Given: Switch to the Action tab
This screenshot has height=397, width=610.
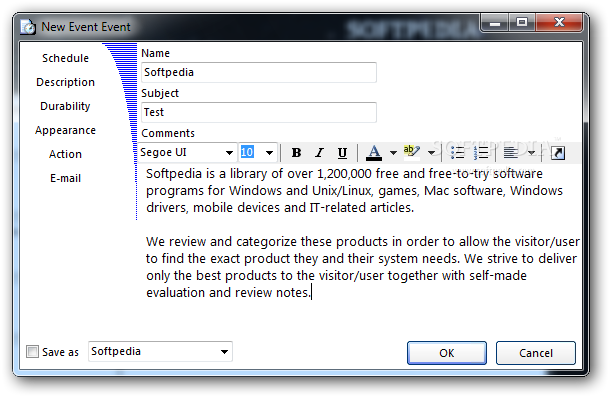Looking at the screenshot, I should (65, 154).
